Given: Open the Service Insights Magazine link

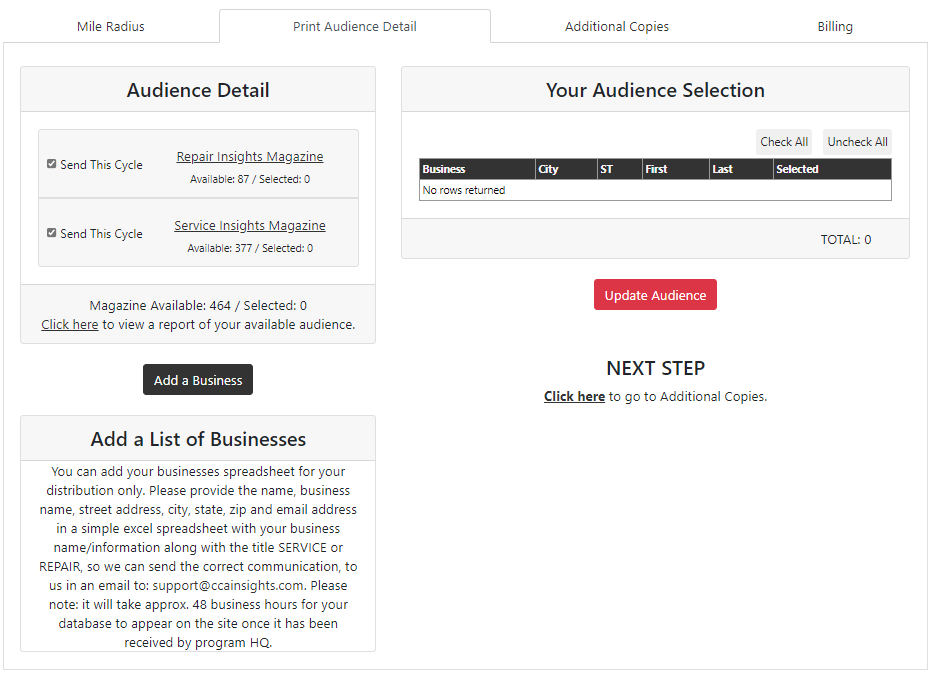Looking at the screenshot, I should pos(250,226).
